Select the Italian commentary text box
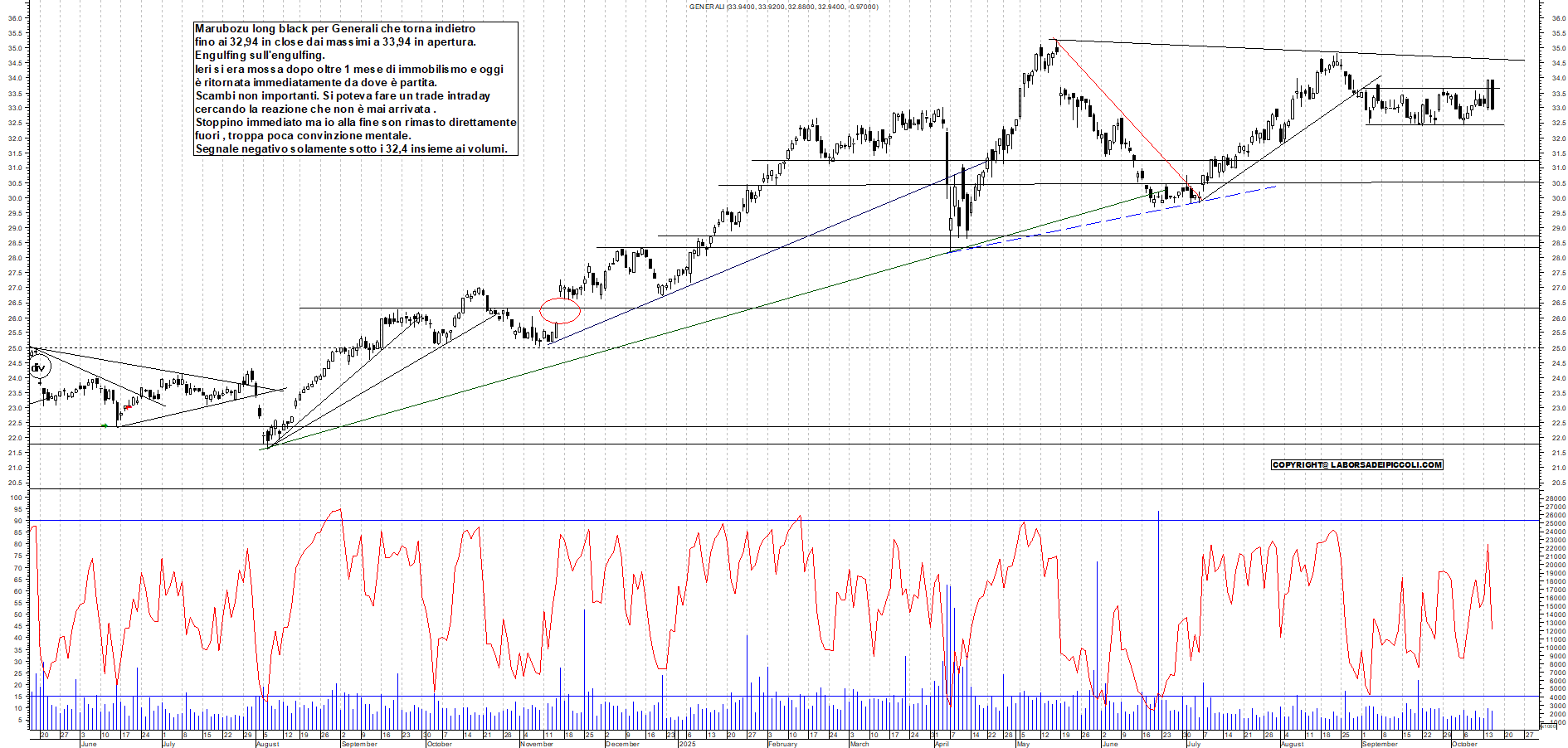 (356, 89)
